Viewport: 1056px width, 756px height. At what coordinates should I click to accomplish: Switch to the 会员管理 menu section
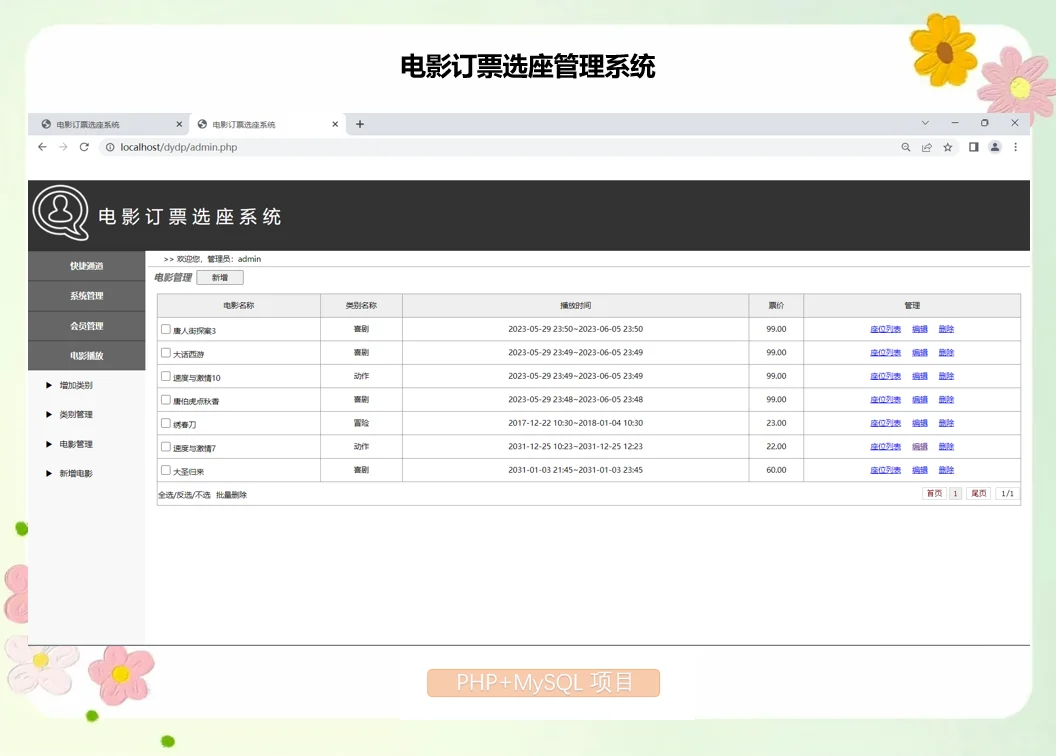pyautogui.click(x=87, y=325)
